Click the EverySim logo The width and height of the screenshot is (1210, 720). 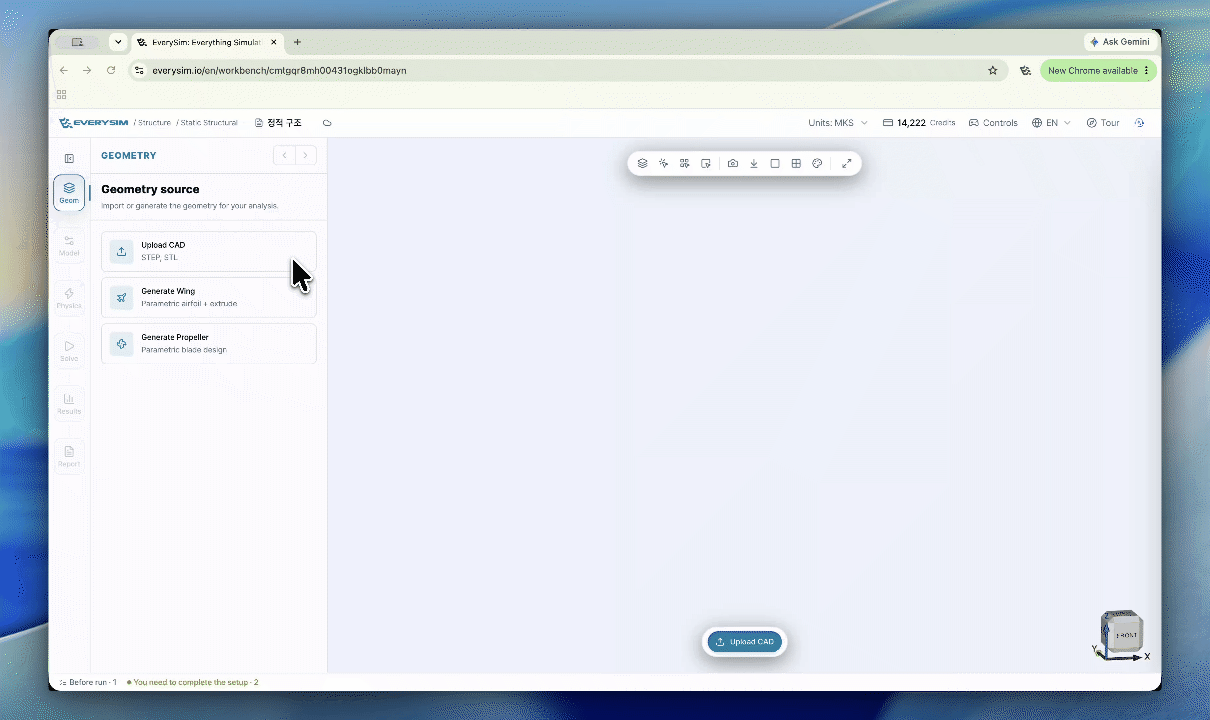[x=93, y=123]
